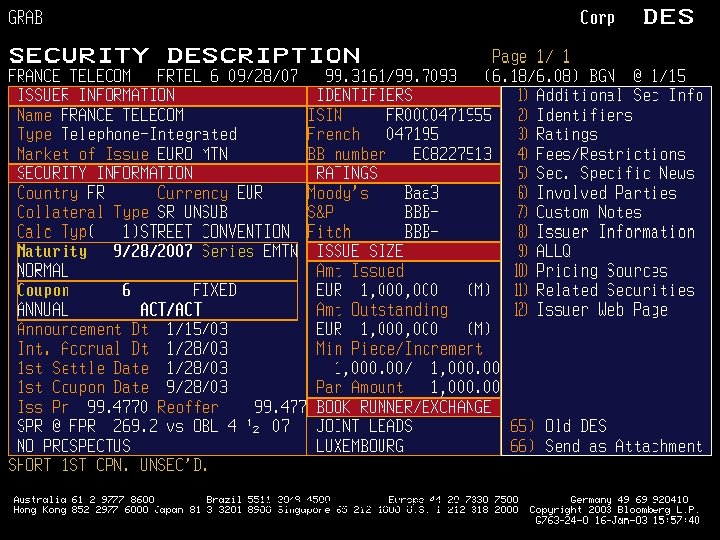Click the SECURITY DESCRIPTION title
This screenshot has width=720, height=540.
(x=185, y=56)
